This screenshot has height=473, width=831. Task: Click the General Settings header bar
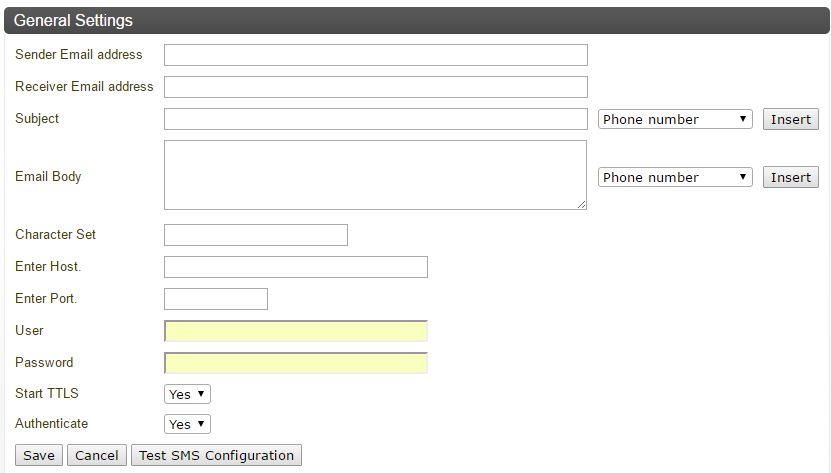tap(417, 21)
